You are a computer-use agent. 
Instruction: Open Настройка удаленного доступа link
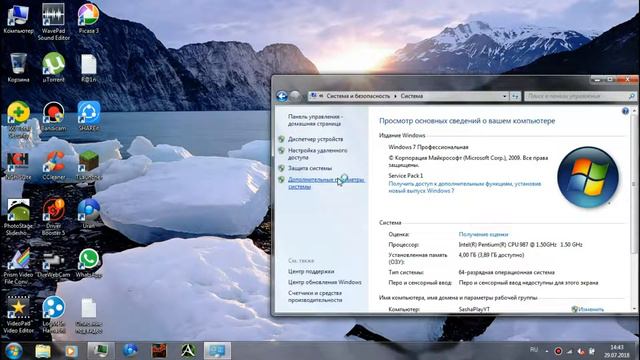pos(318,154)
